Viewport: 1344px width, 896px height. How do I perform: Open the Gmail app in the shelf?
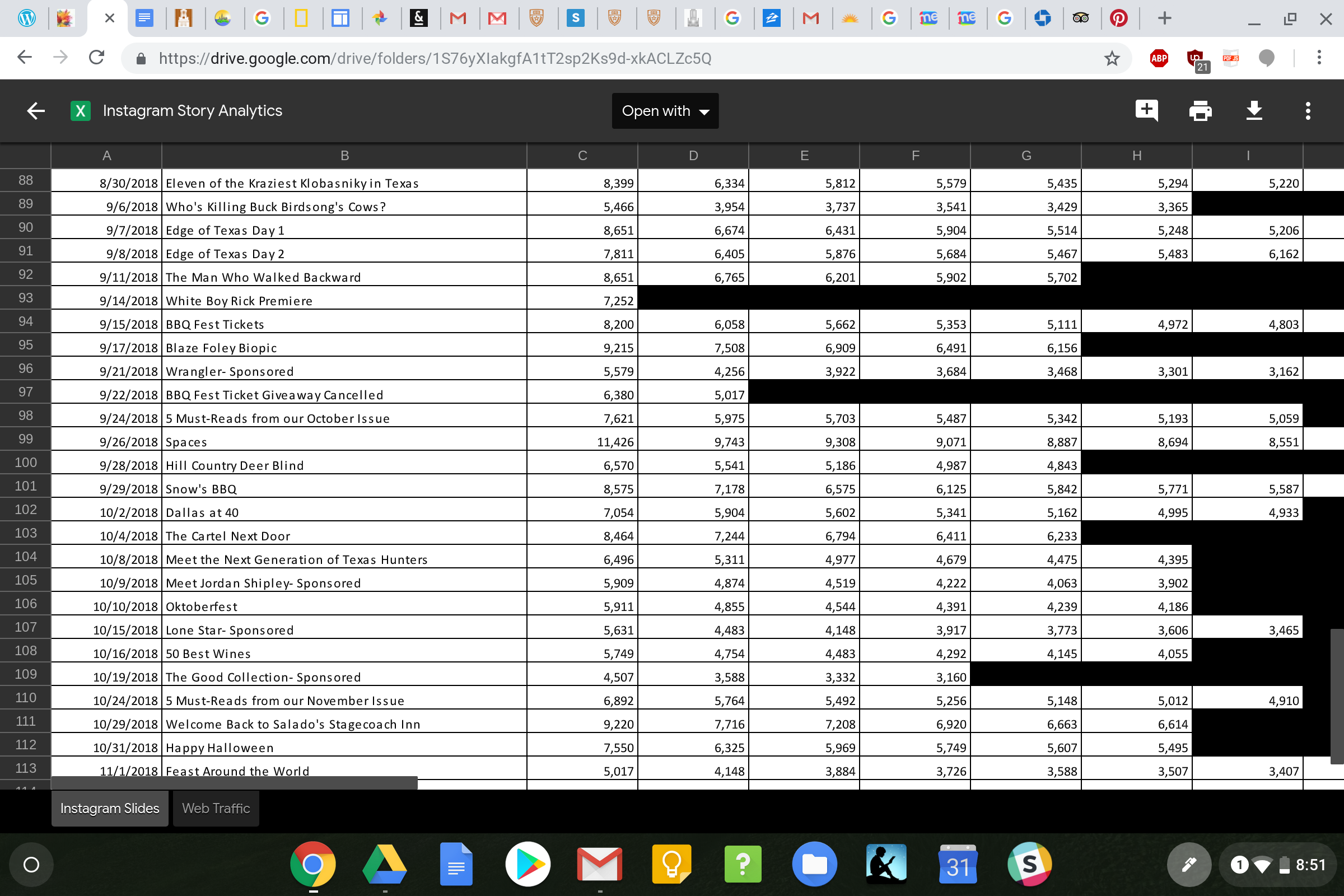(599, 864)
